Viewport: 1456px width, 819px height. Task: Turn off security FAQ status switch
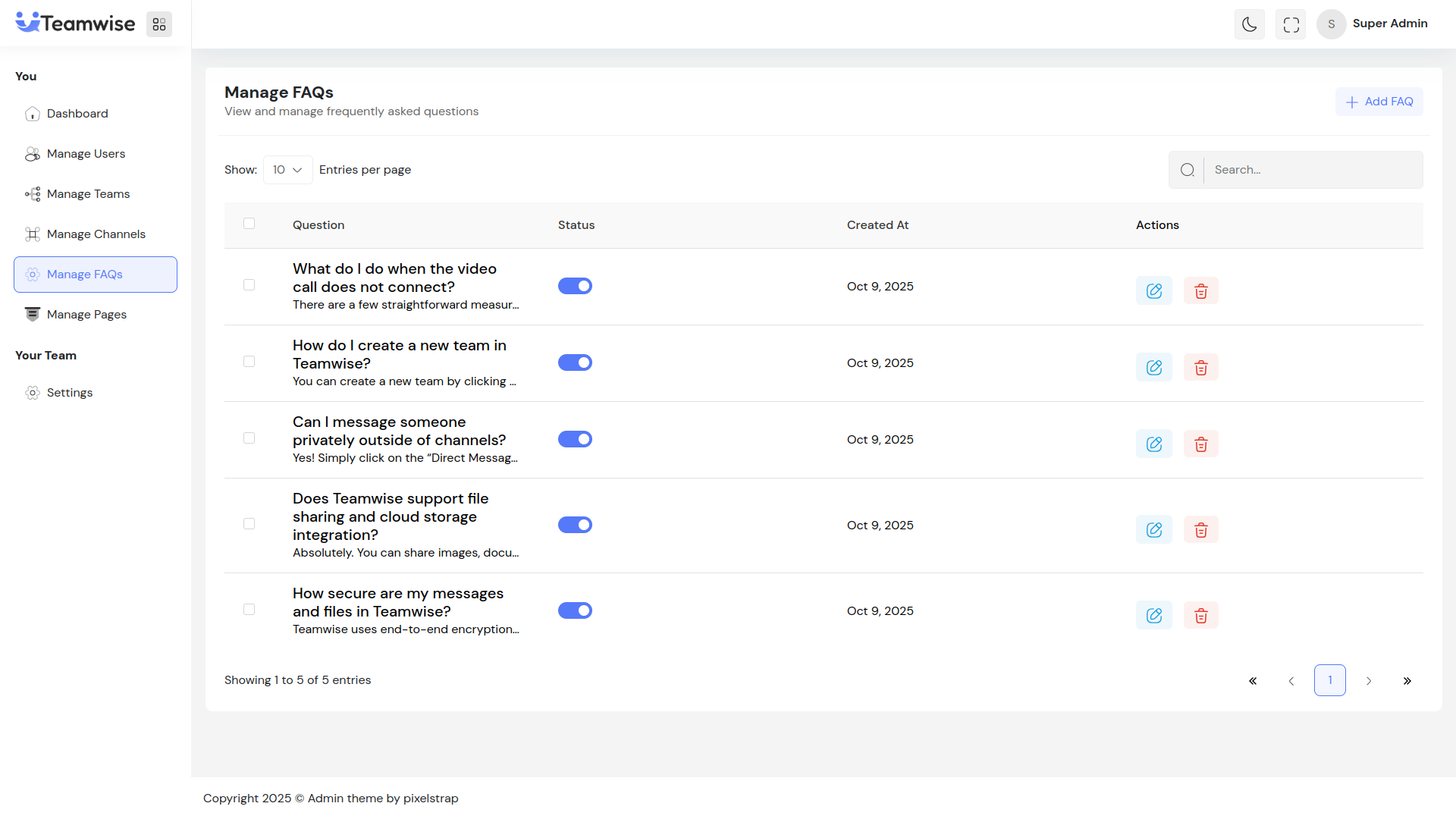575,610
